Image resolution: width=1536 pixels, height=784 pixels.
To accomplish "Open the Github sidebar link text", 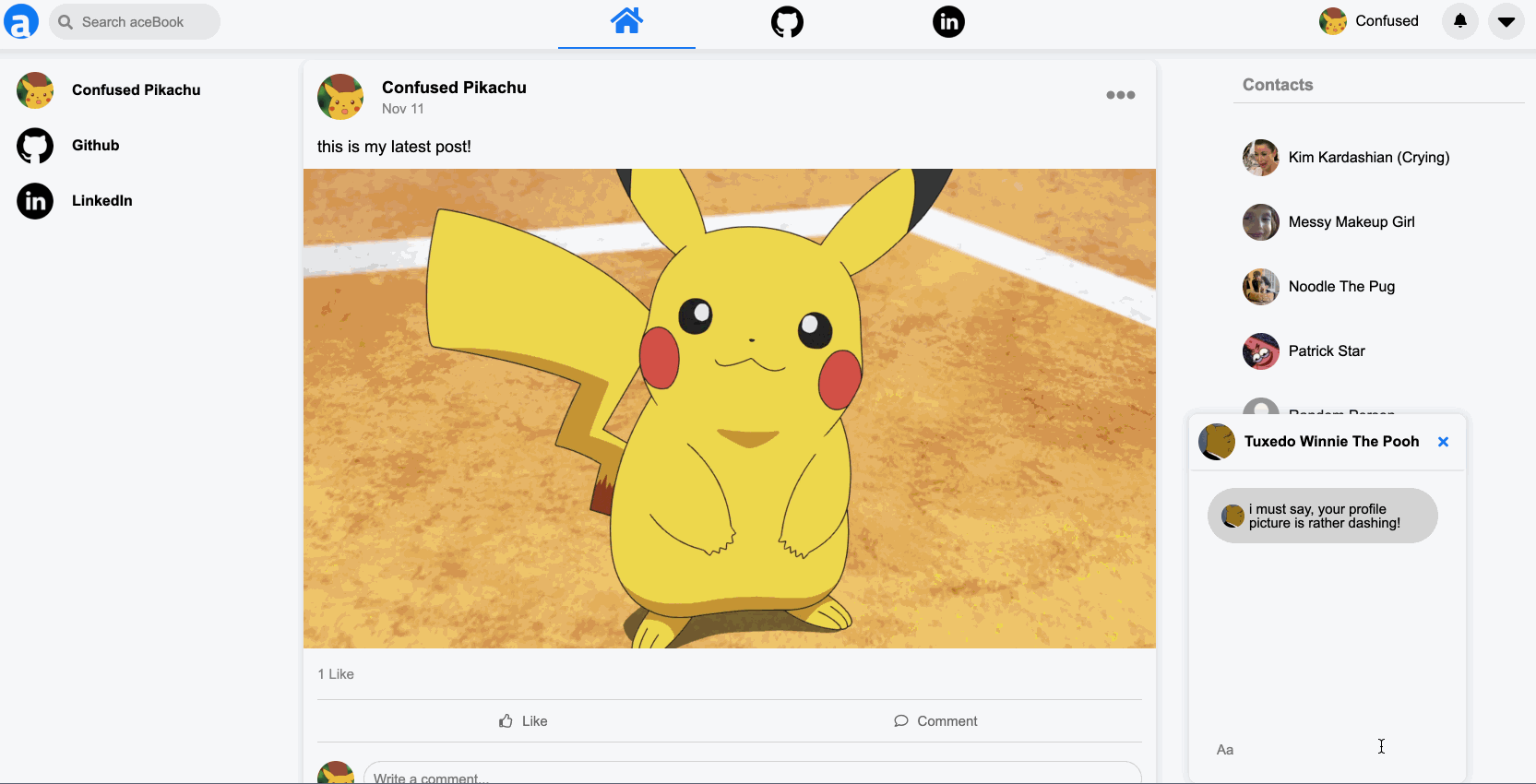I will click(96, 146).
